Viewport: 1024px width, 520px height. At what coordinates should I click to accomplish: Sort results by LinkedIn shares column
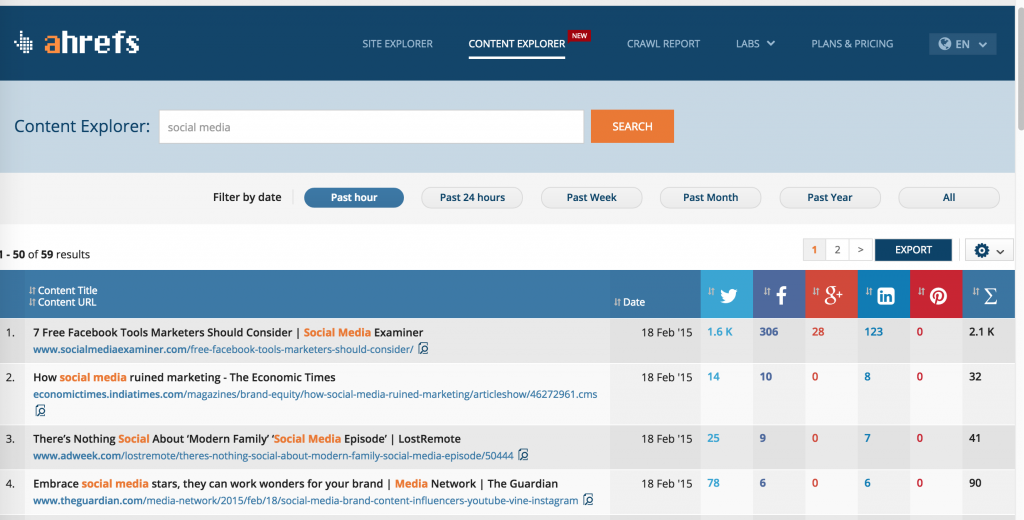884,296
